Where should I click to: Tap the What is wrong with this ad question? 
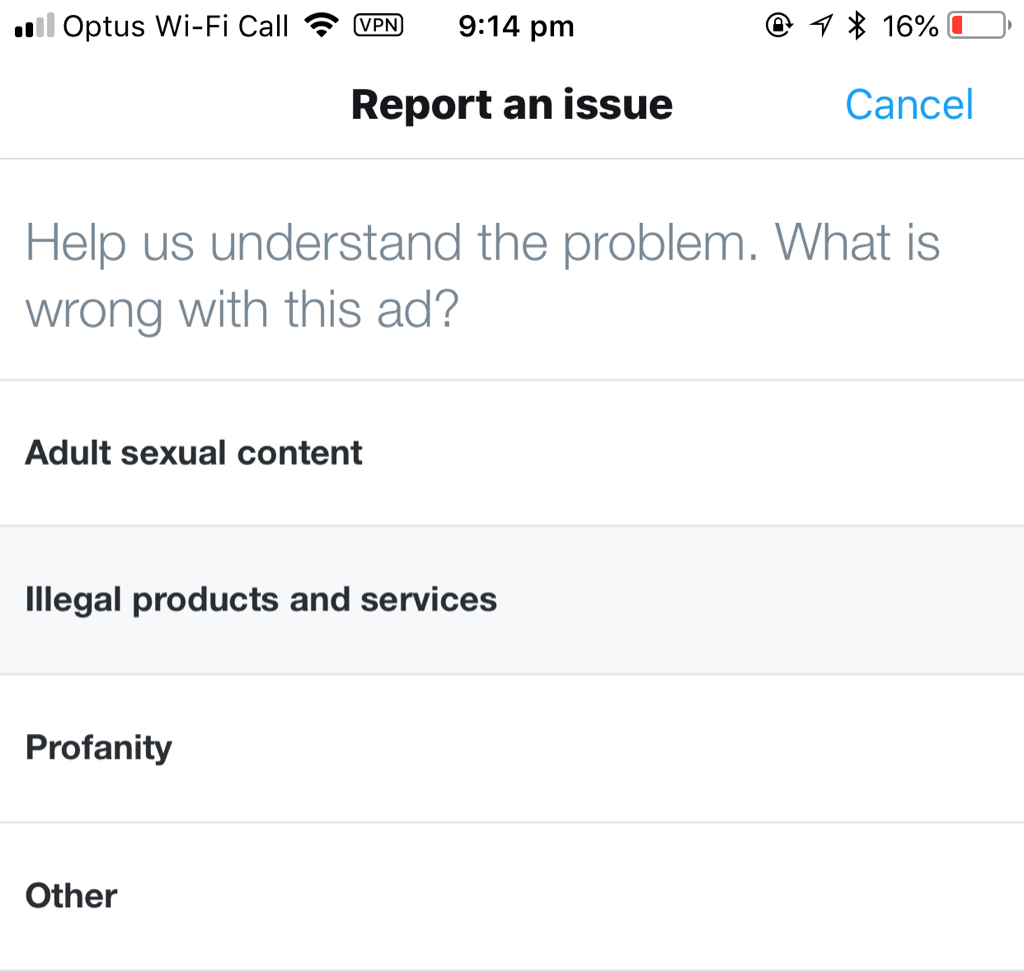(x=240, y=311)
